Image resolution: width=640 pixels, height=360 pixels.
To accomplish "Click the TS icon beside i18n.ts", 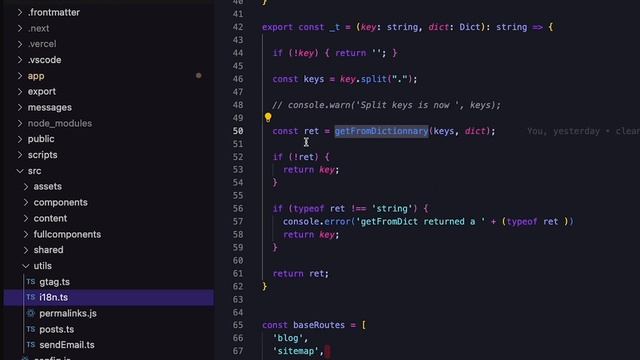I will point(31,297).
